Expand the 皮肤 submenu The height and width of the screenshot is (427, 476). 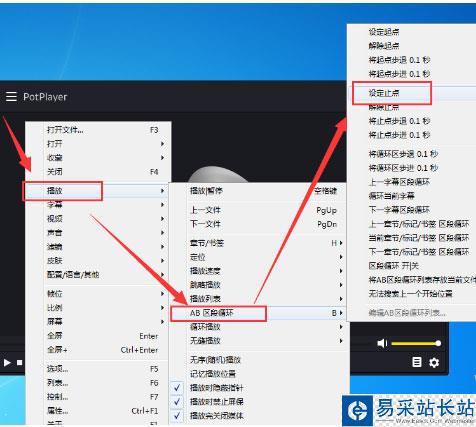point(98,260)
